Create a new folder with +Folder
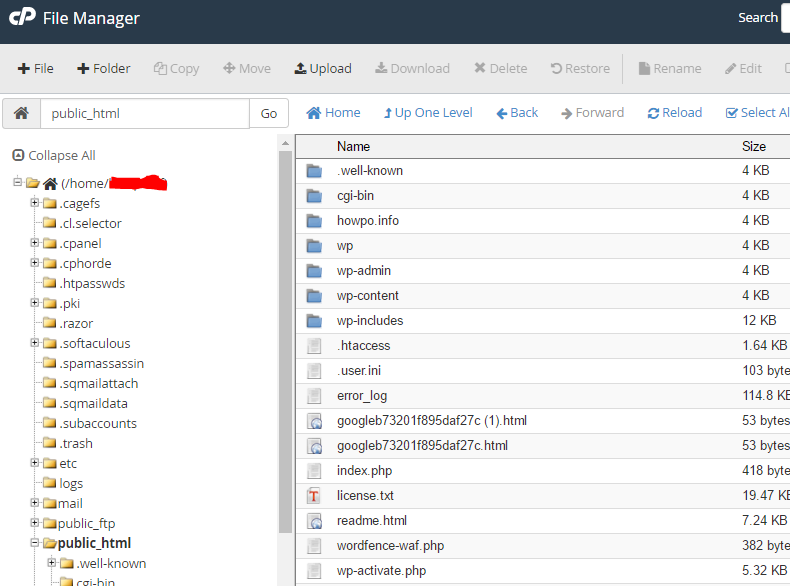The image size is (790, 586). tap(104, 68)
